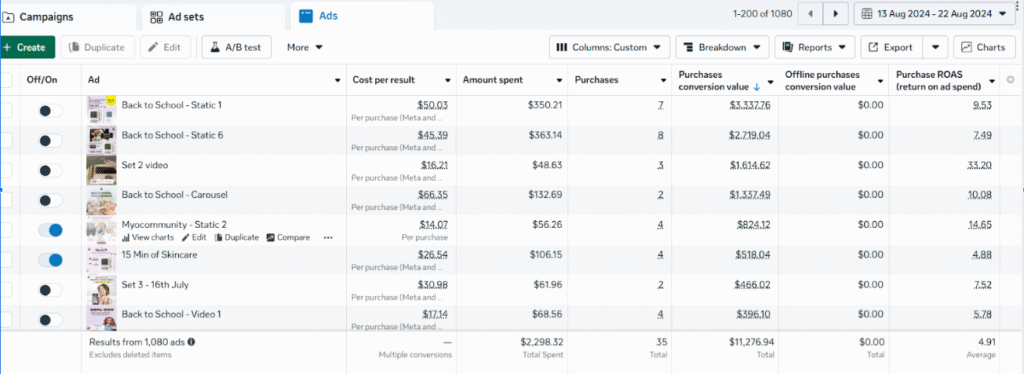Image resolution: width=1024 pixels, height=374 pixels.
Task: View charts for Myocommunity - Static 2
Action: [148, 238]
